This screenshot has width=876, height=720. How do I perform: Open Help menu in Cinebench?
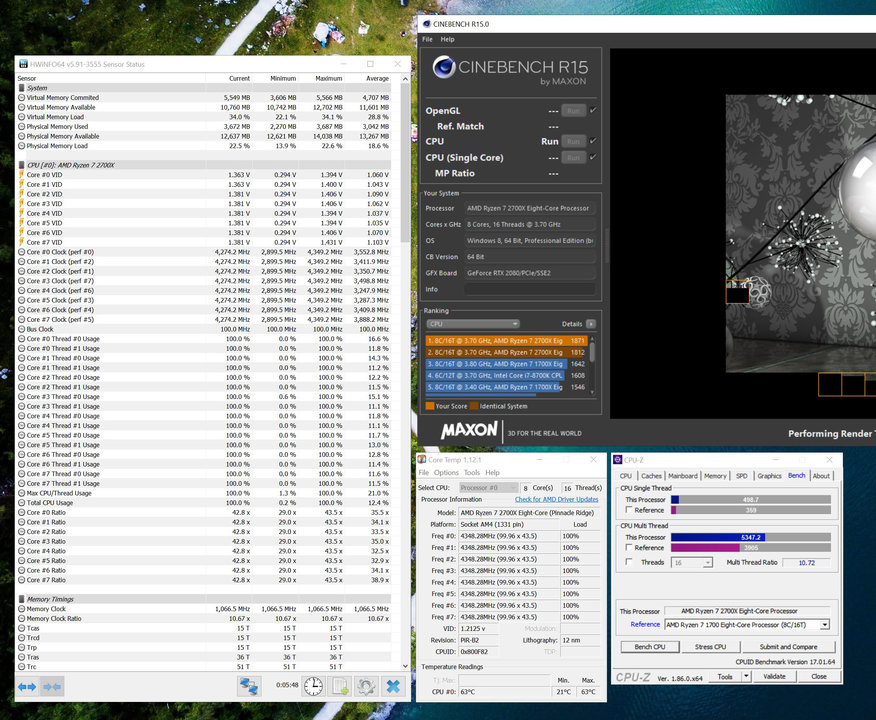pos(447,40)
